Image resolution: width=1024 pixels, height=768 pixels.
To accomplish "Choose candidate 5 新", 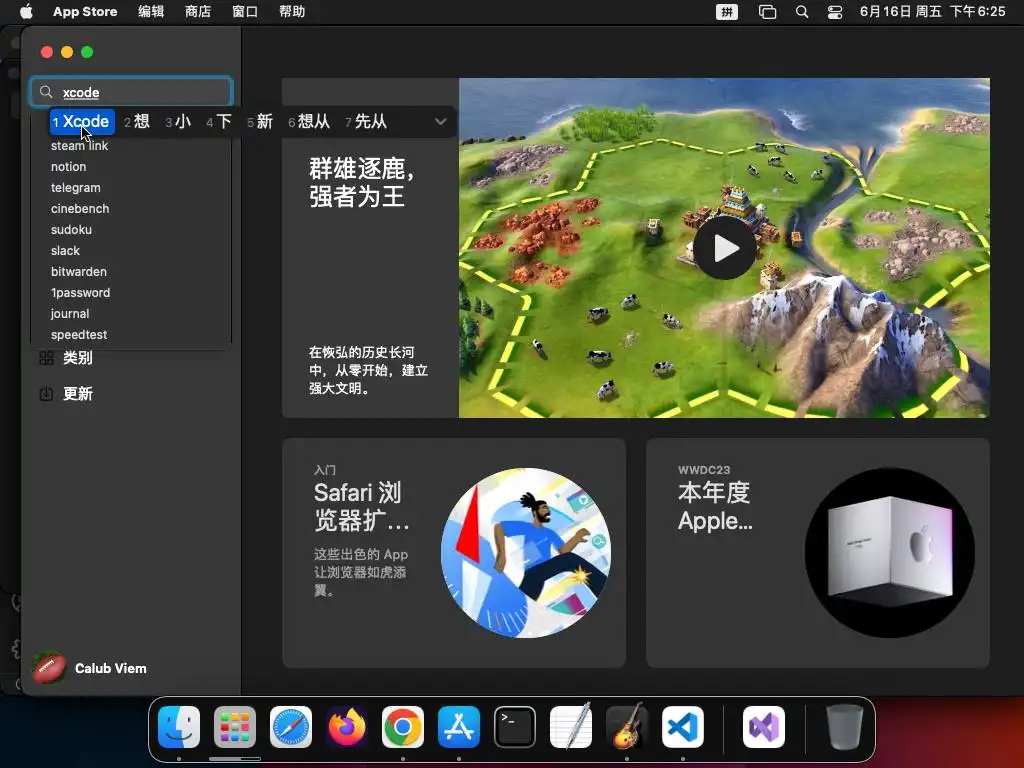I will pyautogui.click(x=260, y=121).
